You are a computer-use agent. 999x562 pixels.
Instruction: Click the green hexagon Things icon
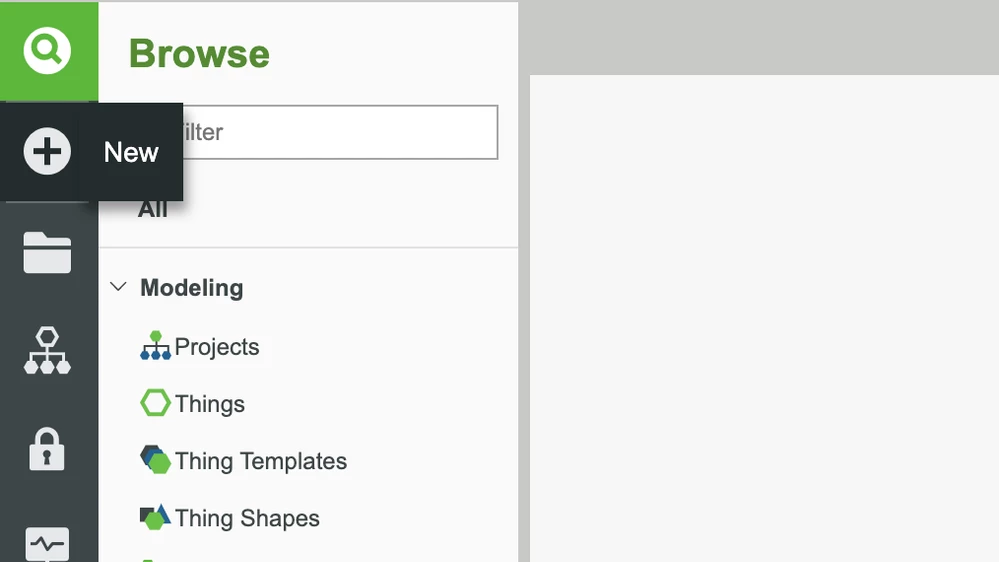click(x=155, y=404)
